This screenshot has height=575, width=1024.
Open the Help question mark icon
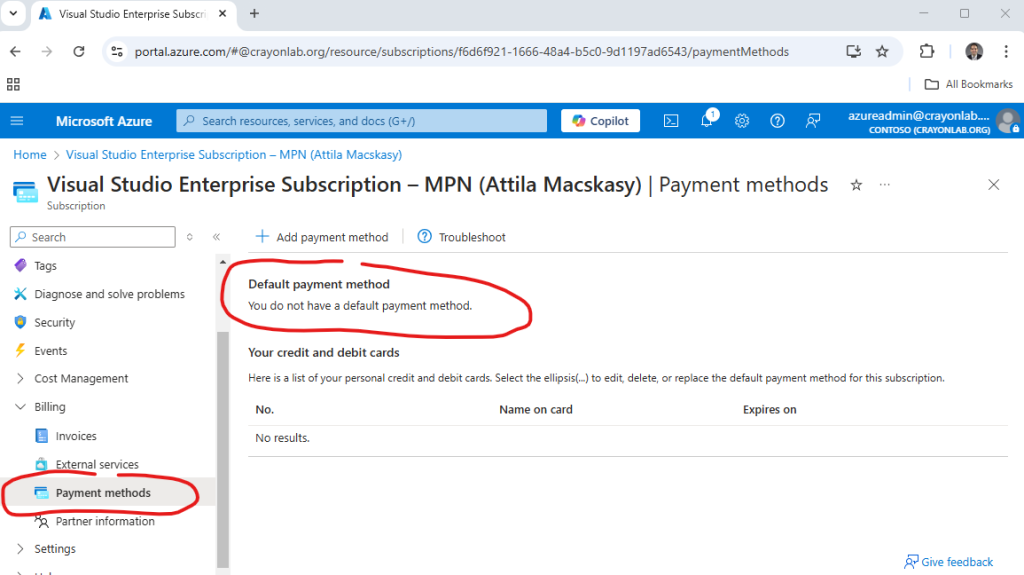777,121
